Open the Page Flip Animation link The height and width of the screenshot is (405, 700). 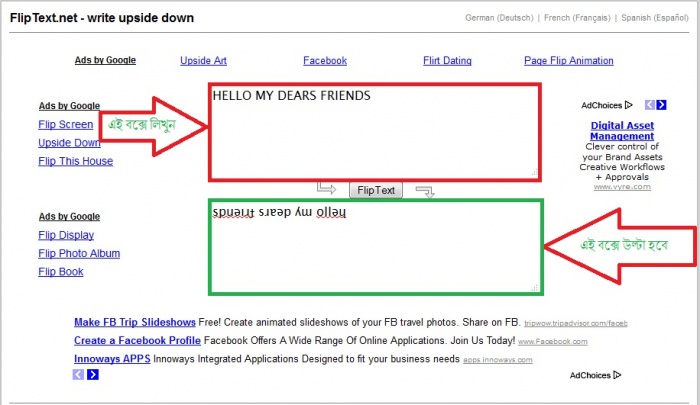tap(569, 61)
